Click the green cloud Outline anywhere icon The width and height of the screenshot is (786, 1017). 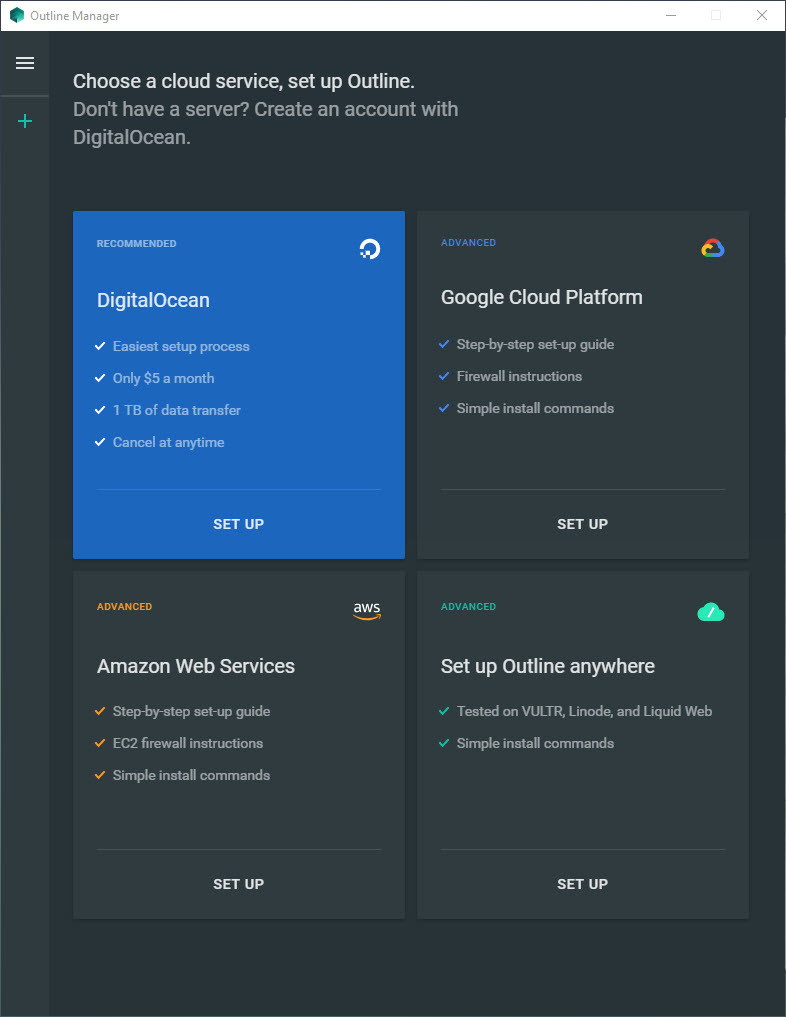711,612
